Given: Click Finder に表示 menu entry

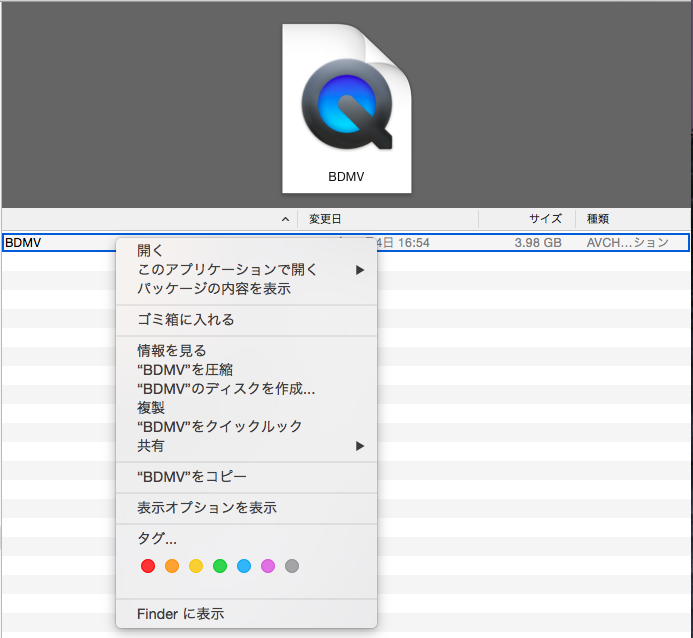Looking at the screenshot, I should pyautogui.click(x=180, y=613).
